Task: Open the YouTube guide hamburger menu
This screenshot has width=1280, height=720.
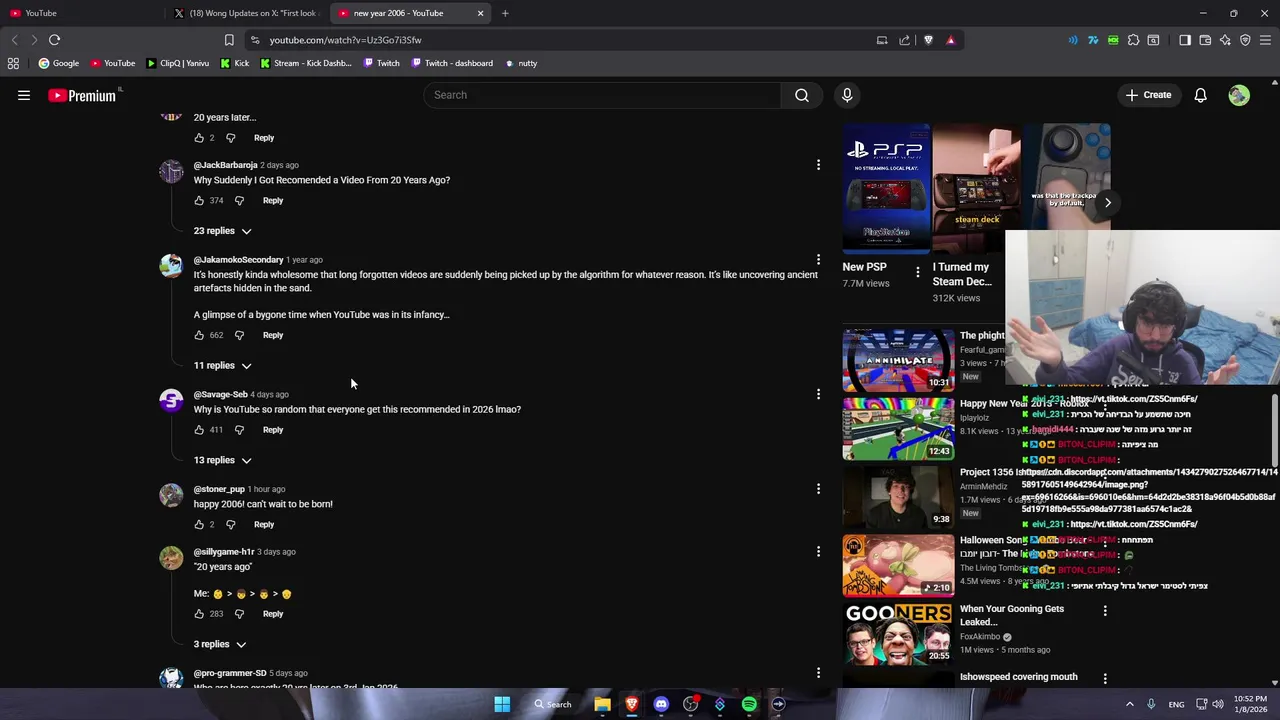Action: 24,95
